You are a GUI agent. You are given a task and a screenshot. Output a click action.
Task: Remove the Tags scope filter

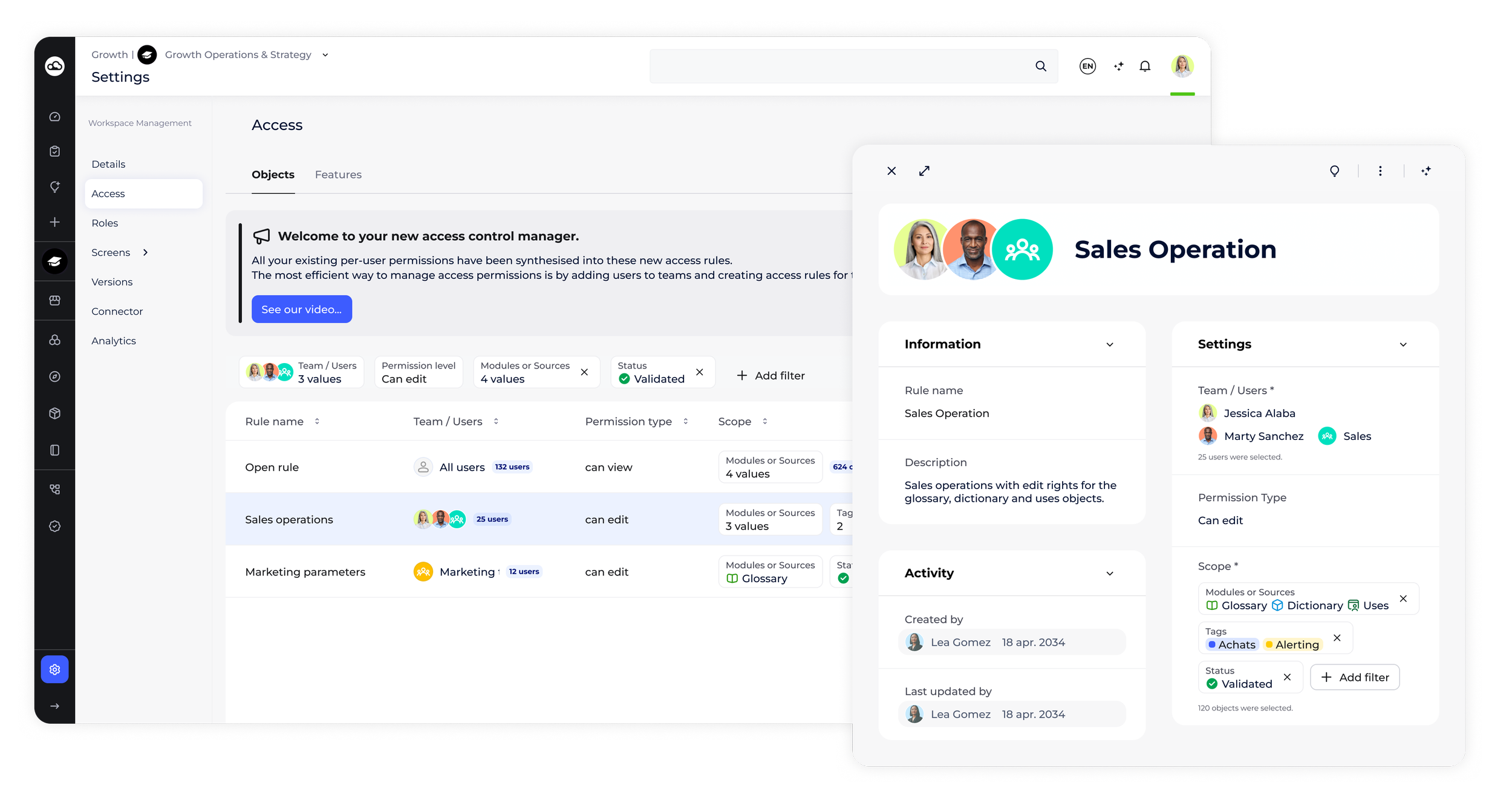click(1337, 638)
